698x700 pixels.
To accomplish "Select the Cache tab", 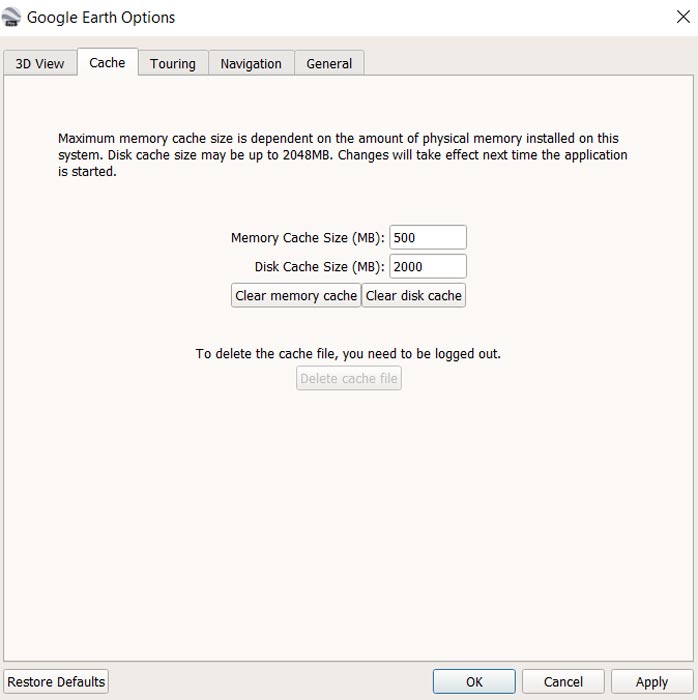I will tap(107, 62).
